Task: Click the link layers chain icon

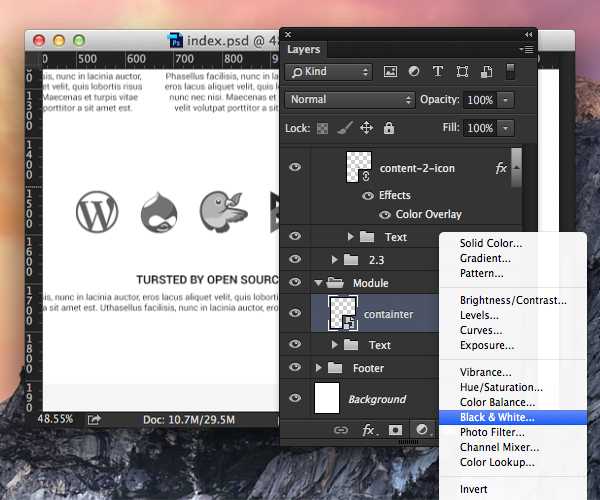Action: [x=341, y=430]
